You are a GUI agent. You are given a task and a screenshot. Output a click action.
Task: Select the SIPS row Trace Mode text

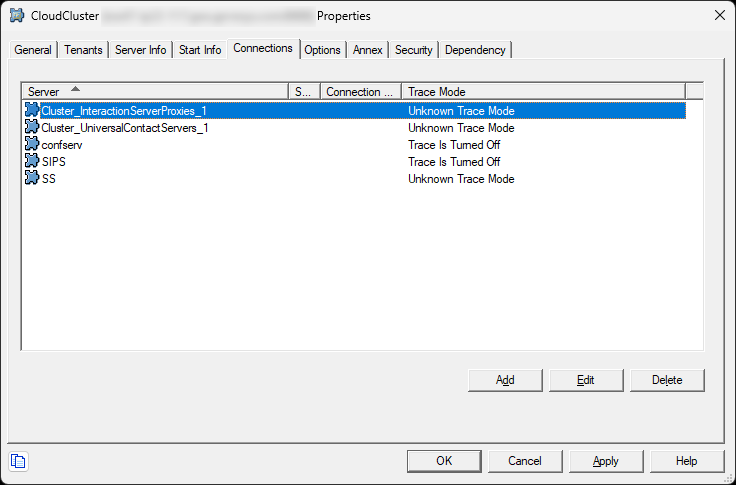click(454, 162)
